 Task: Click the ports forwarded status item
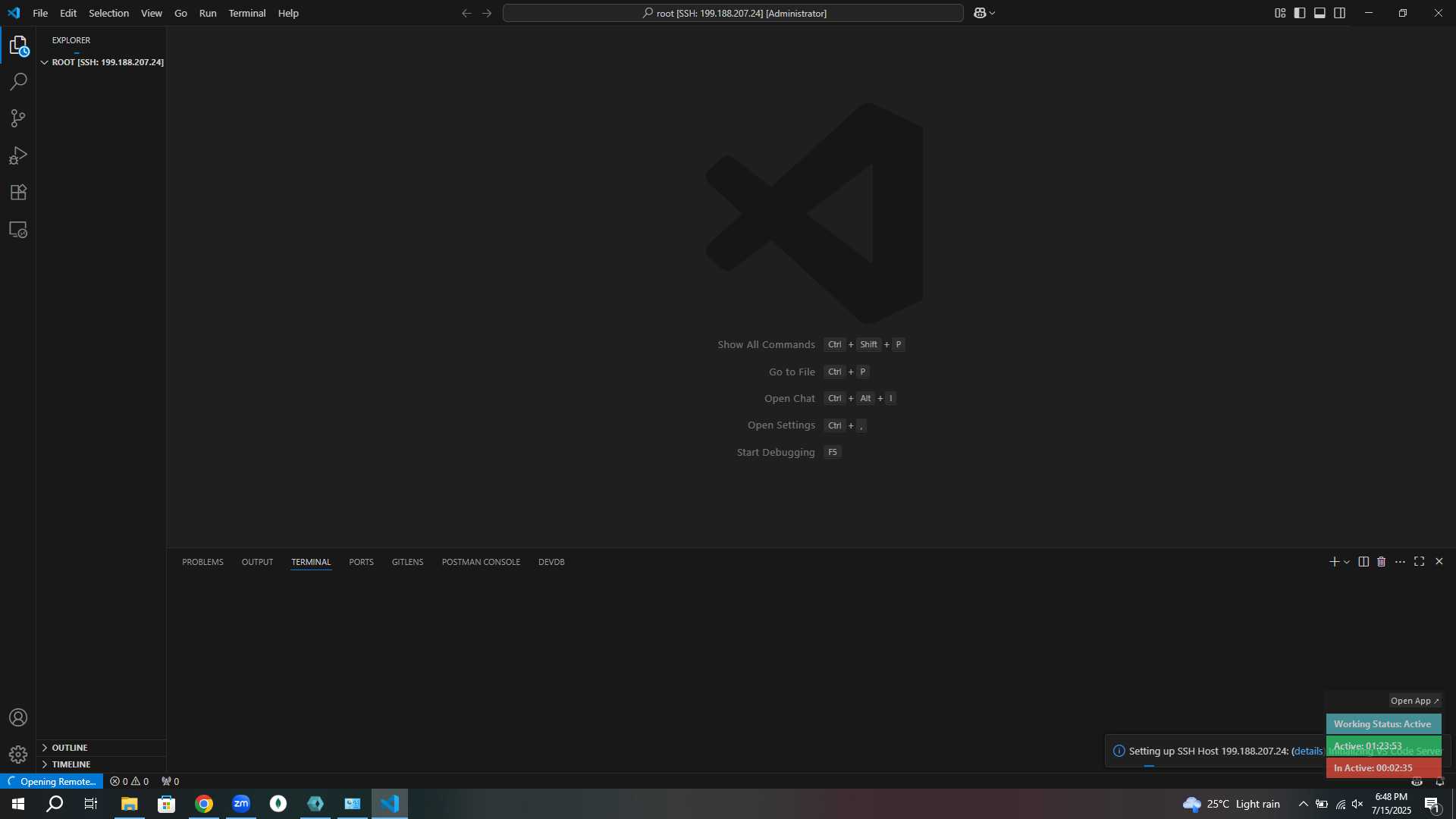(171, 782)
